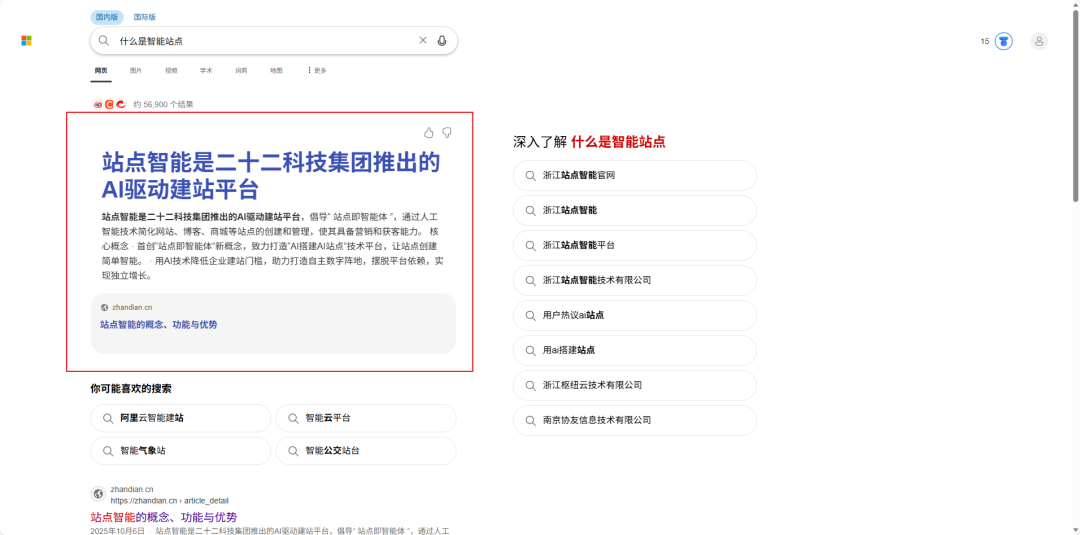Search for 浙江枢纽云技术有限公司

coord(634,385)
